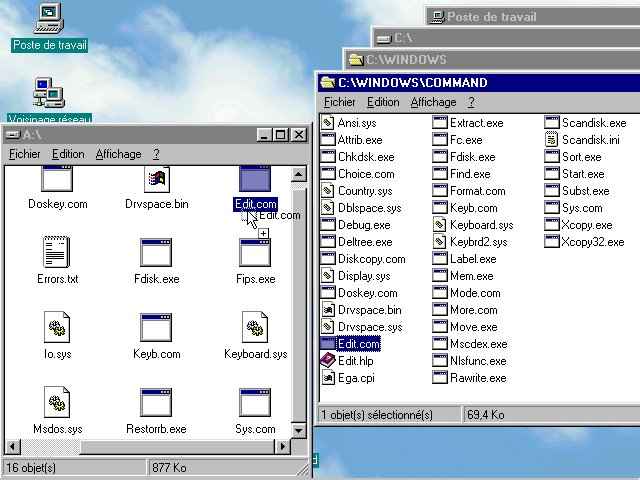Click scroll down arrow in A:\ window

pos(299,430)
